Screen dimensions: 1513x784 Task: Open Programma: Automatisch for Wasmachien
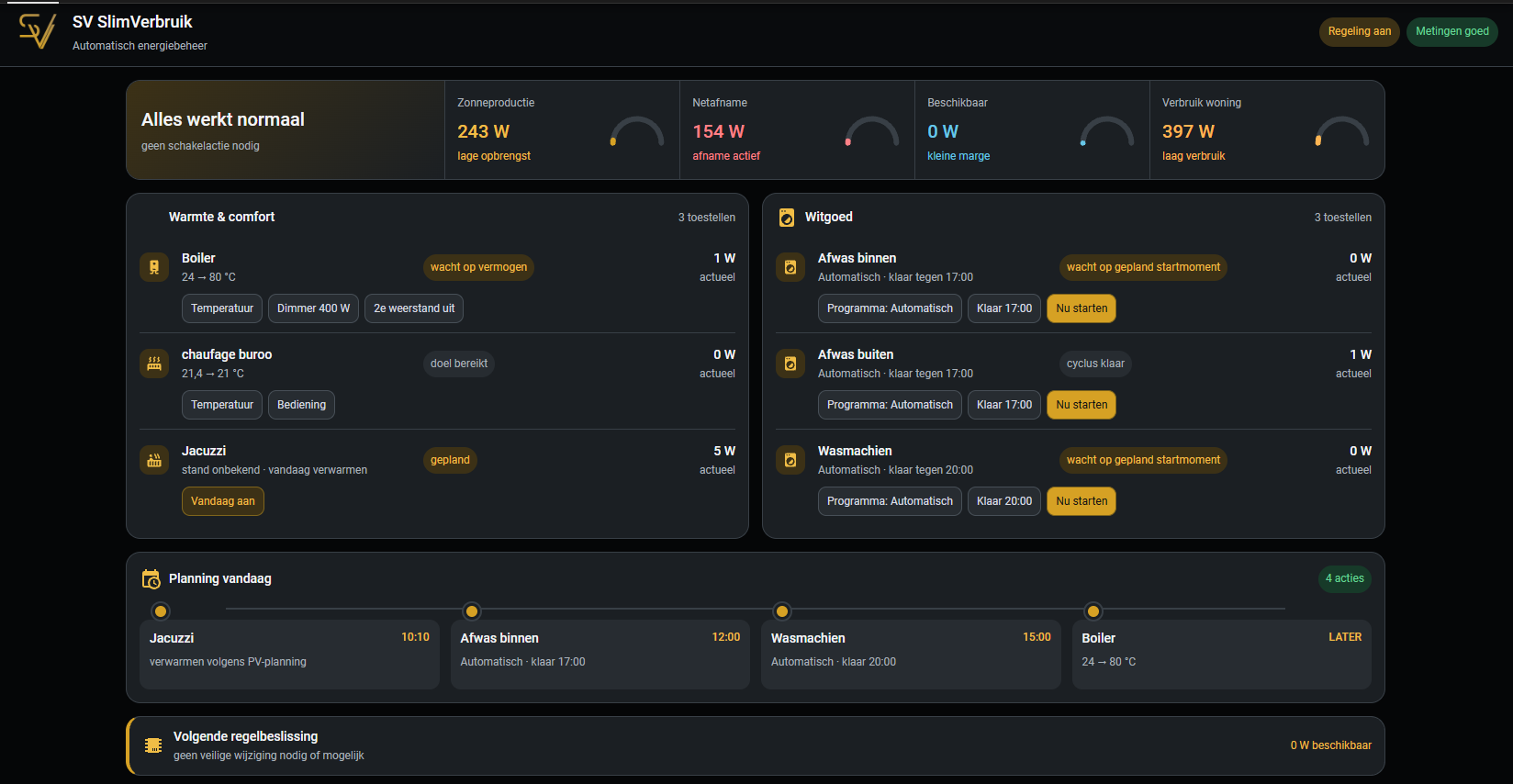pos(890,501)
